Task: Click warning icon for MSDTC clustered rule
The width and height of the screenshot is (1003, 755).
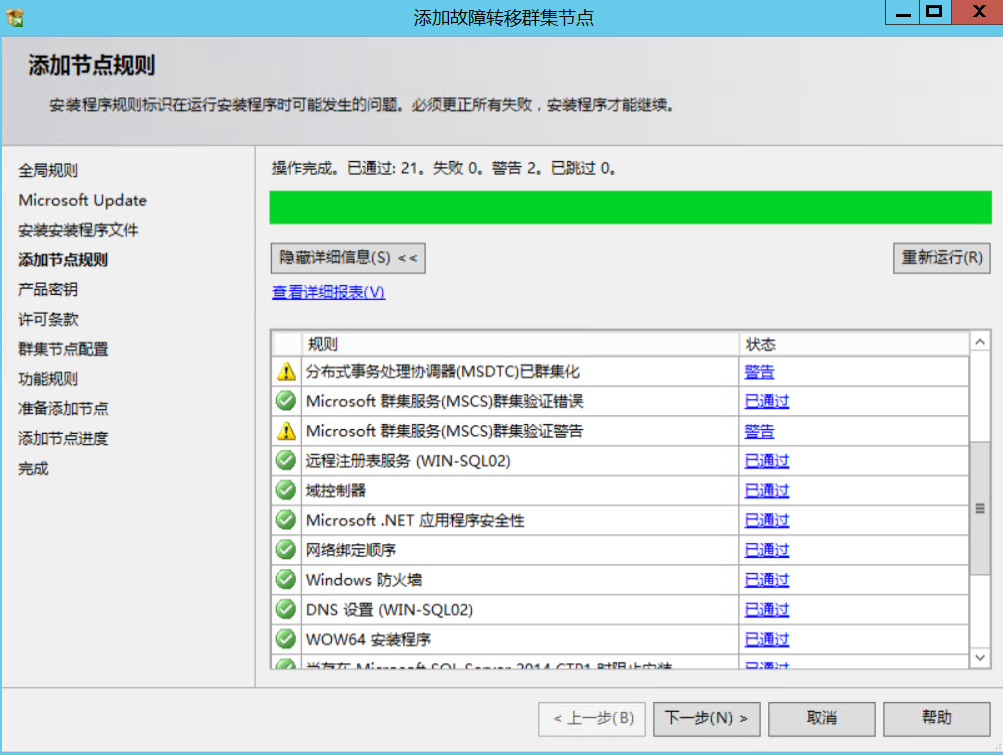Action: 286,371
